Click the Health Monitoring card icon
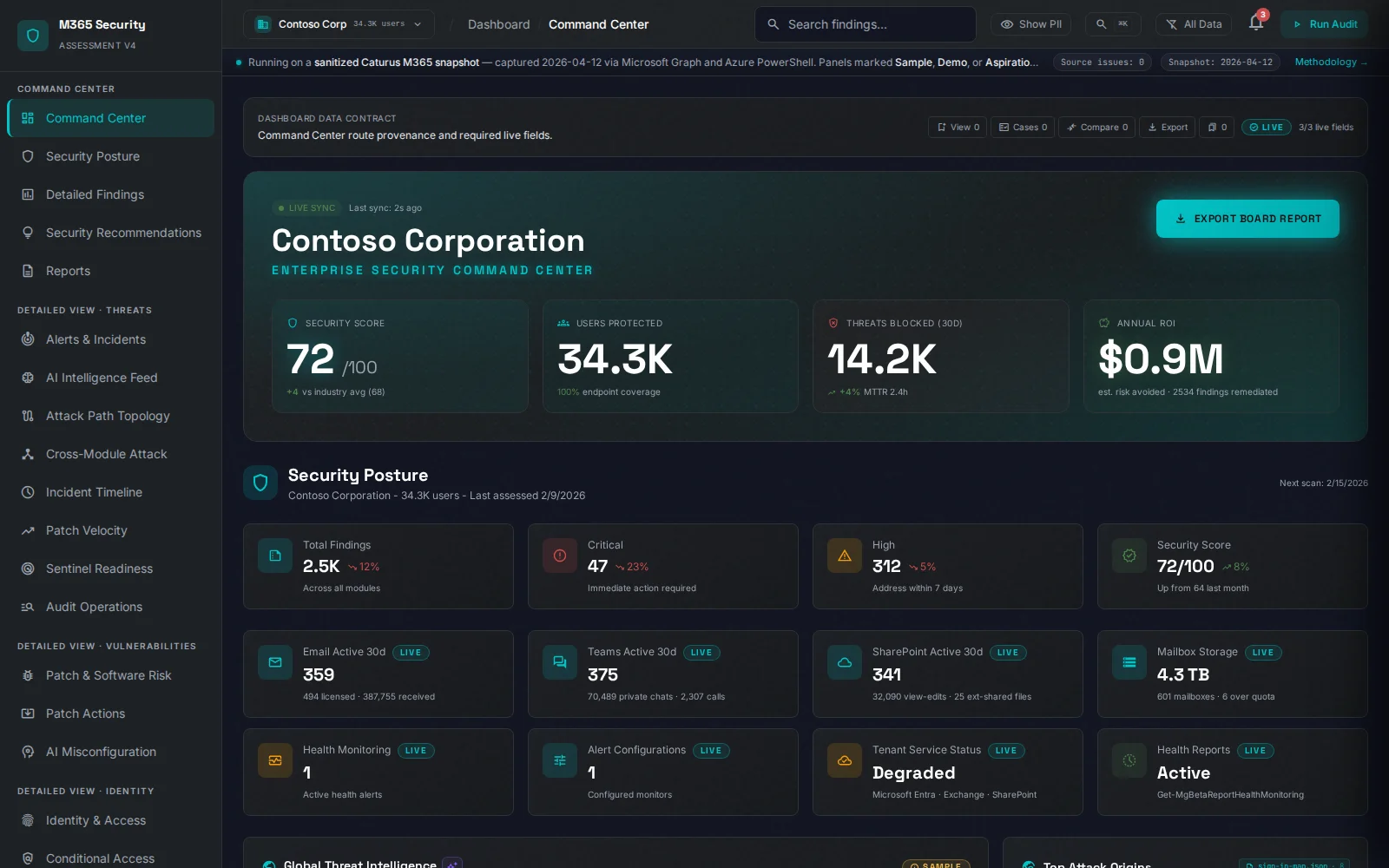1389x868 pixels. coord(275,760)
